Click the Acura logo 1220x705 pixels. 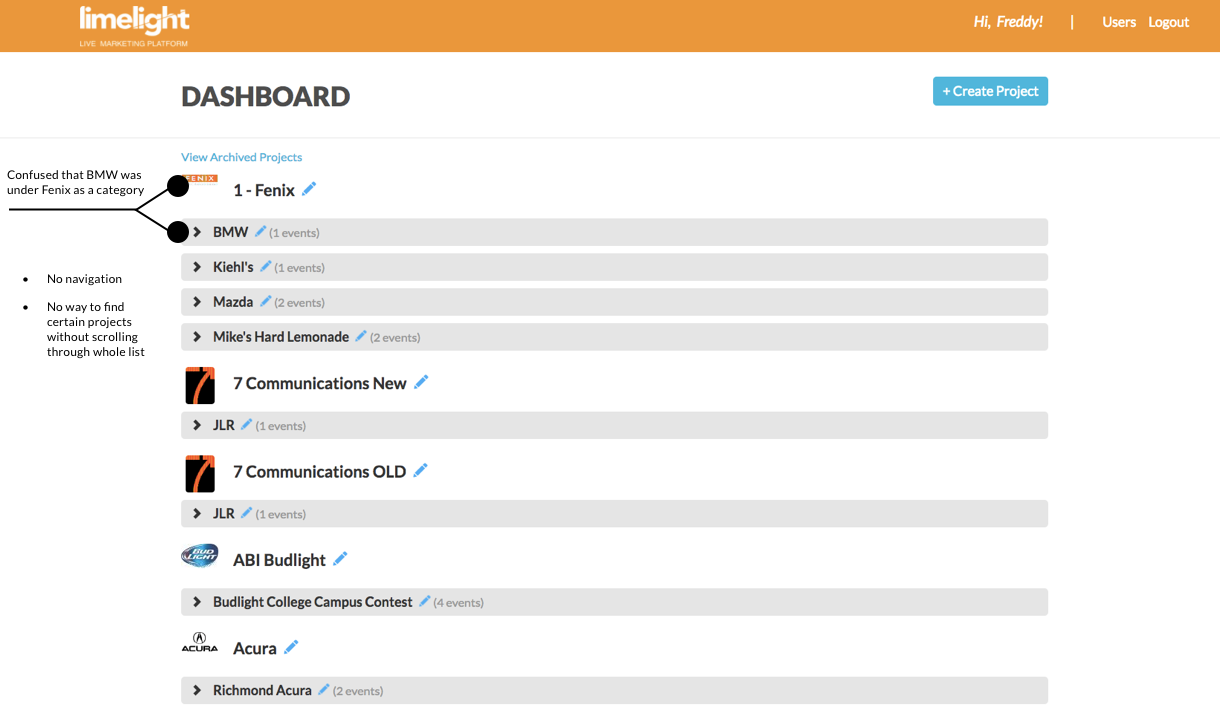point(200,642)
